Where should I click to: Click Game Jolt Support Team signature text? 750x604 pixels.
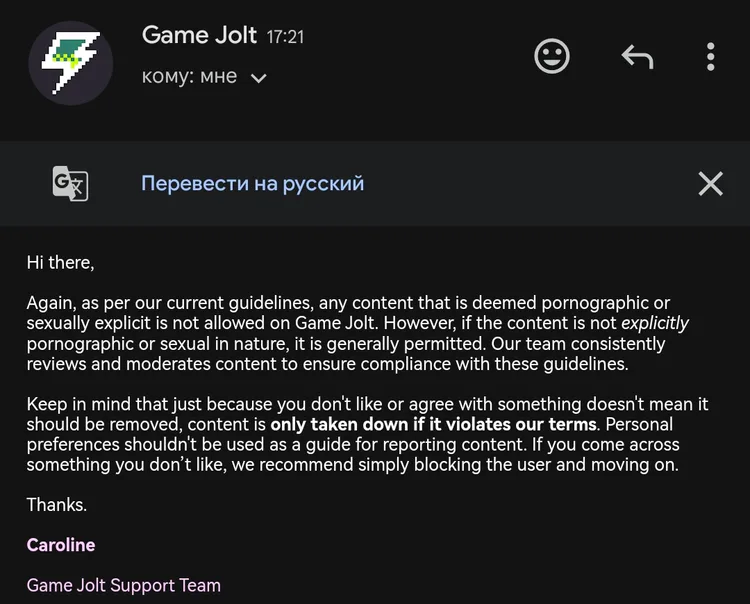(x=124, y=585)
